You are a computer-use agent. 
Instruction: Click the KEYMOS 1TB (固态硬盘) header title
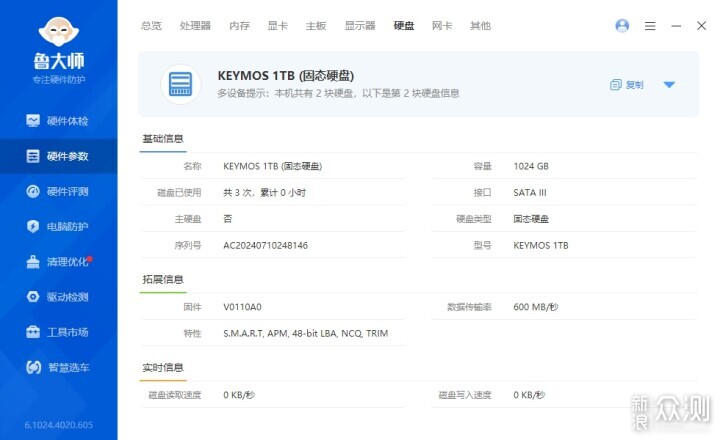coord(286,76)
